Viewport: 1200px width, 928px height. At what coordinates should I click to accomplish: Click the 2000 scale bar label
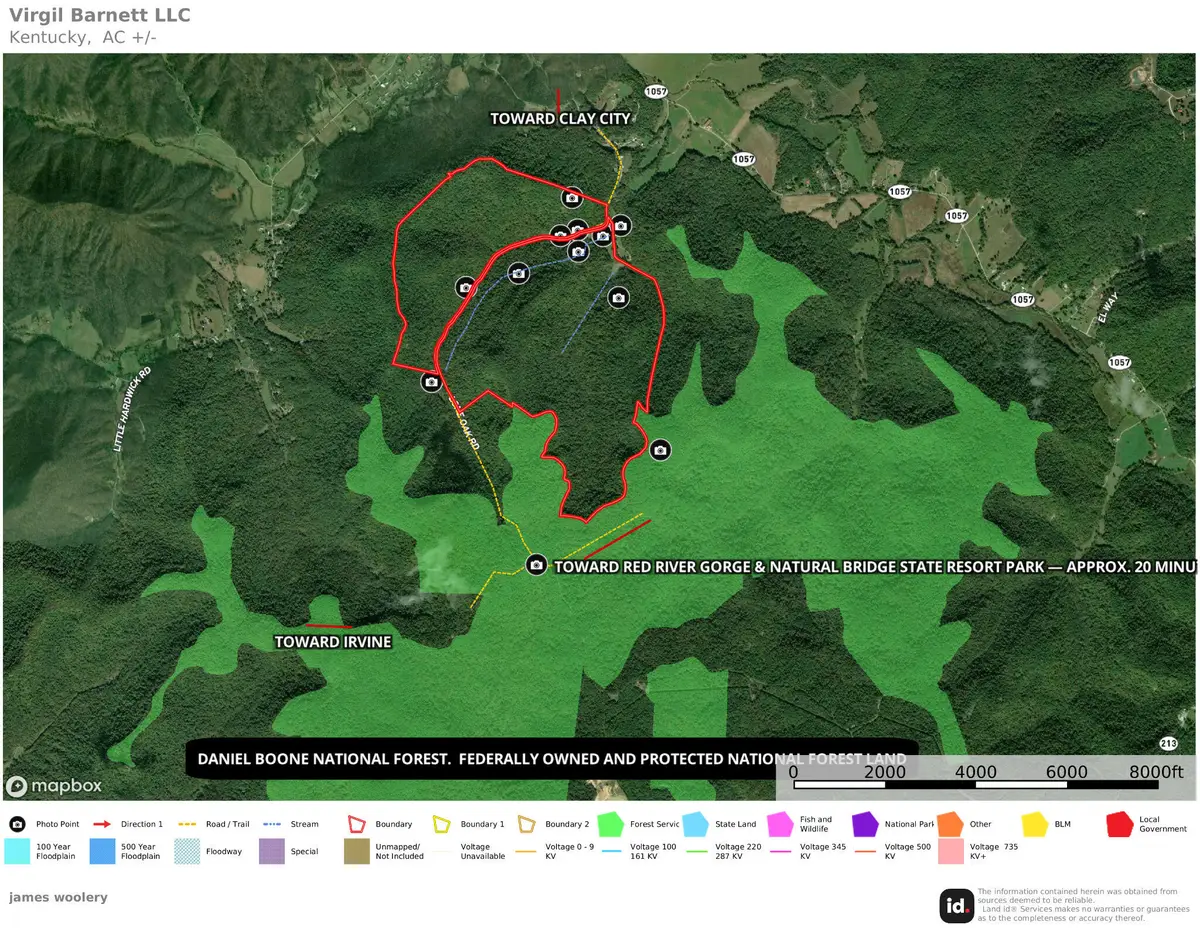[885, 772]
